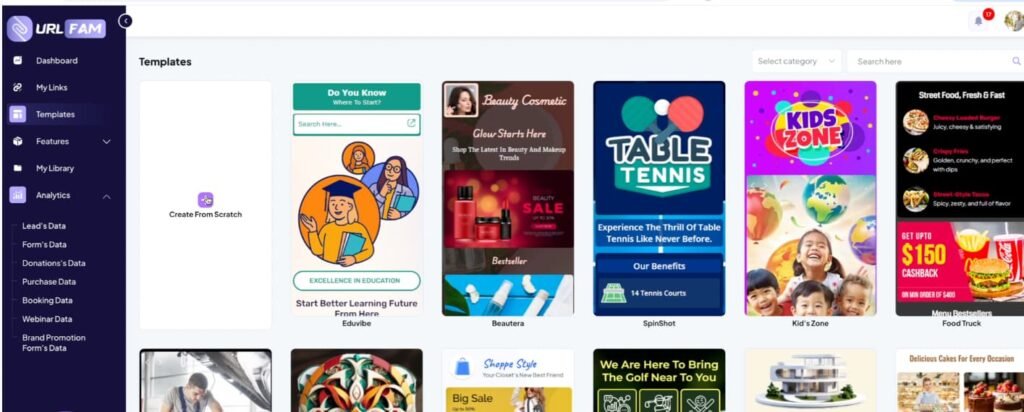This screenshot has height=412, width=1024.
Task: Click the Dashboard sidebar icon
Action: [18, 60]
